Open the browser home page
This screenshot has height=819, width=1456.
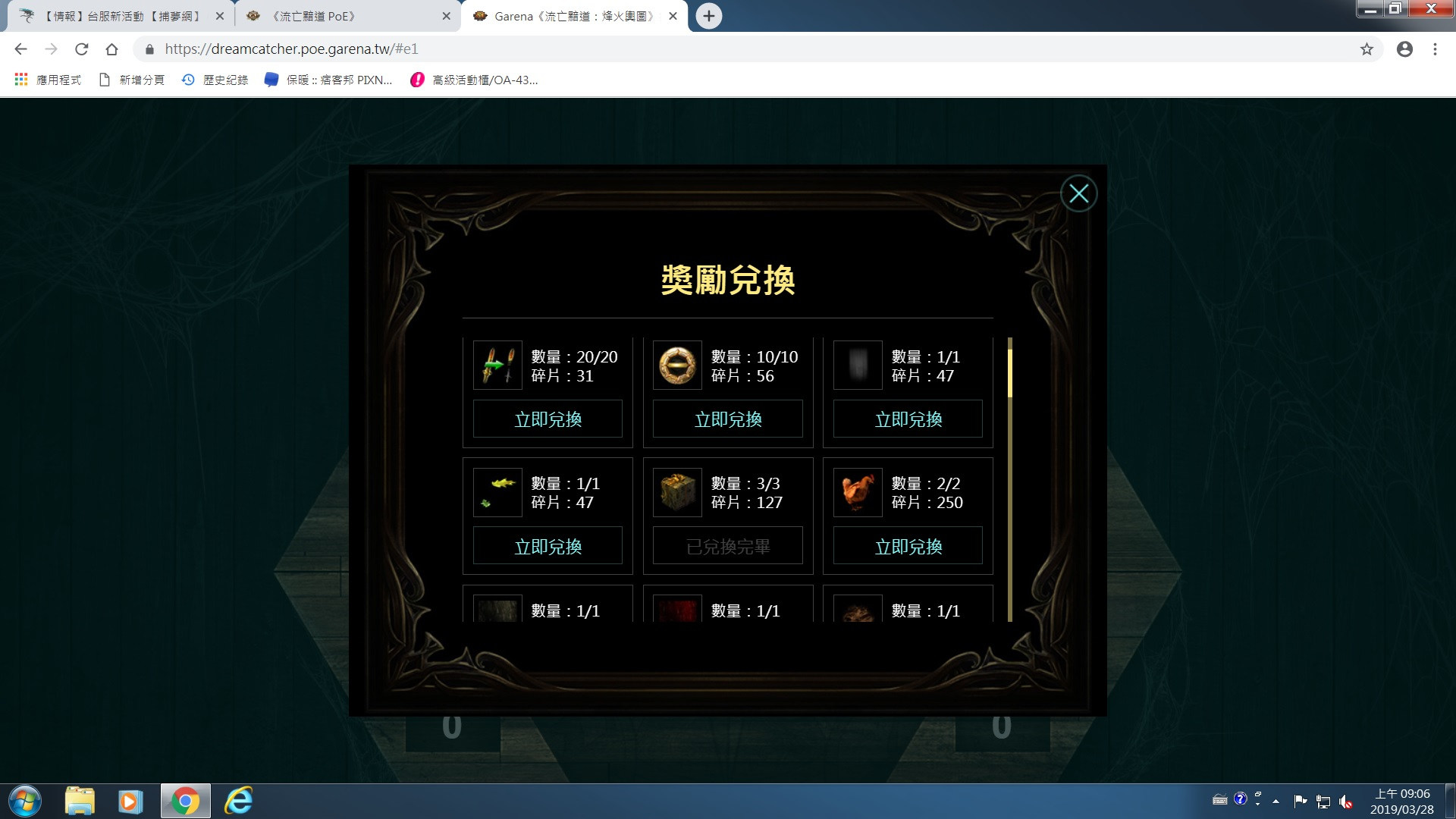(111, 49)
